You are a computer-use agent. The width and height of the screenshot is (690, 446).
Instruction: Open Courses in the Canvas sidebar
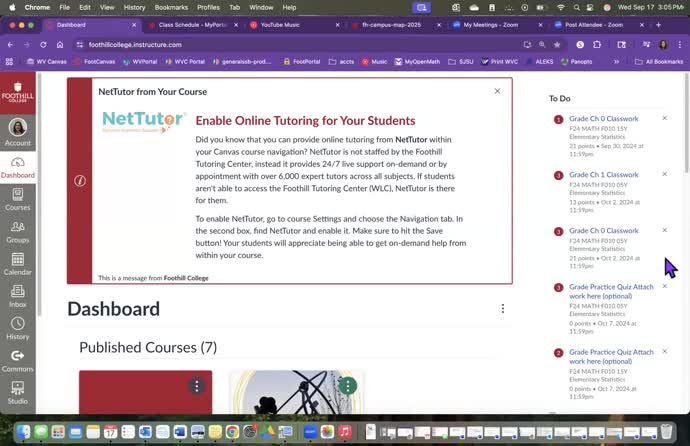pyautogui.click(x=18, y=200)
